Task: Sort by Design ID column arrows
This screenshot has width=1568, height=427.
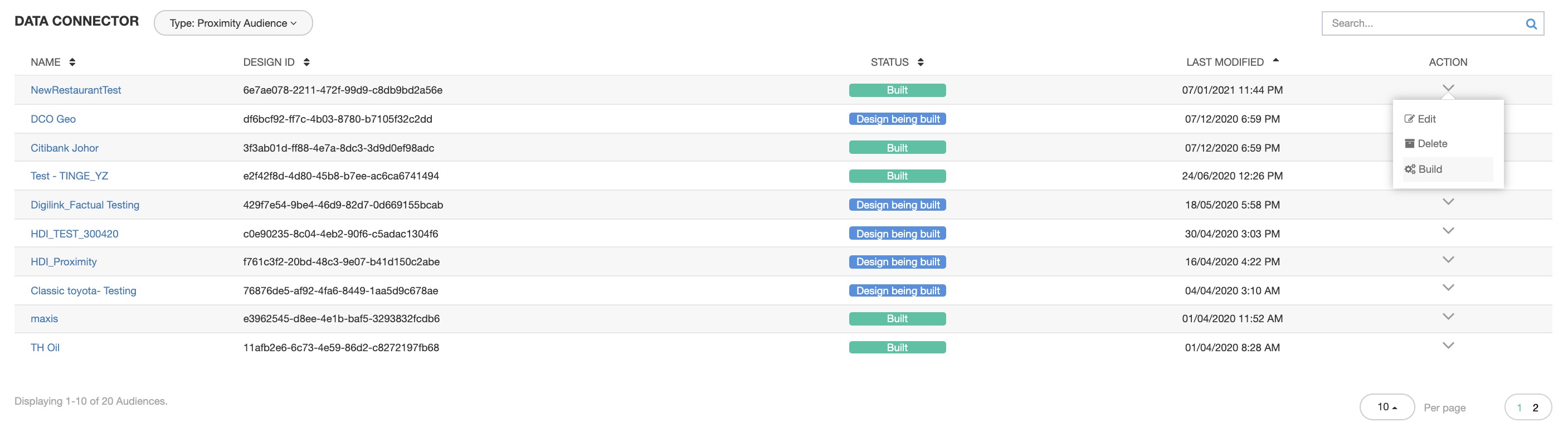Action: coord(306,62)
